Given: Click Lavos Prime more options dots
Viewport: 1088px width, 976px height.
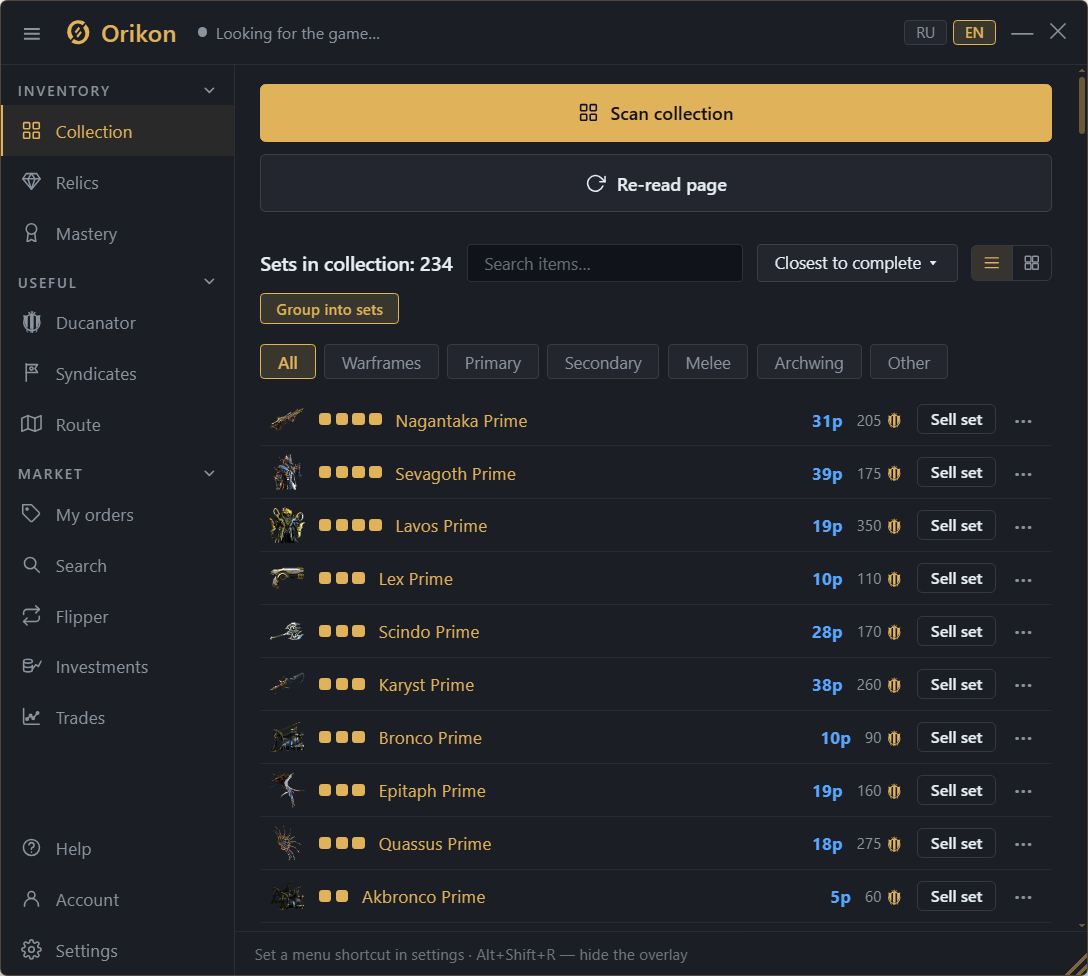Looking at the screenshot, I should (1023, 526).
